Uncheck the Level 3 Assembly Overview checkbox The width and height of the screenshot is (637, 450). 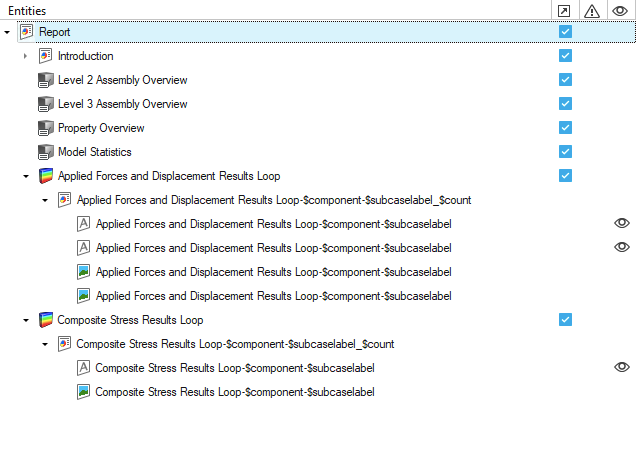tap(565, 104)
